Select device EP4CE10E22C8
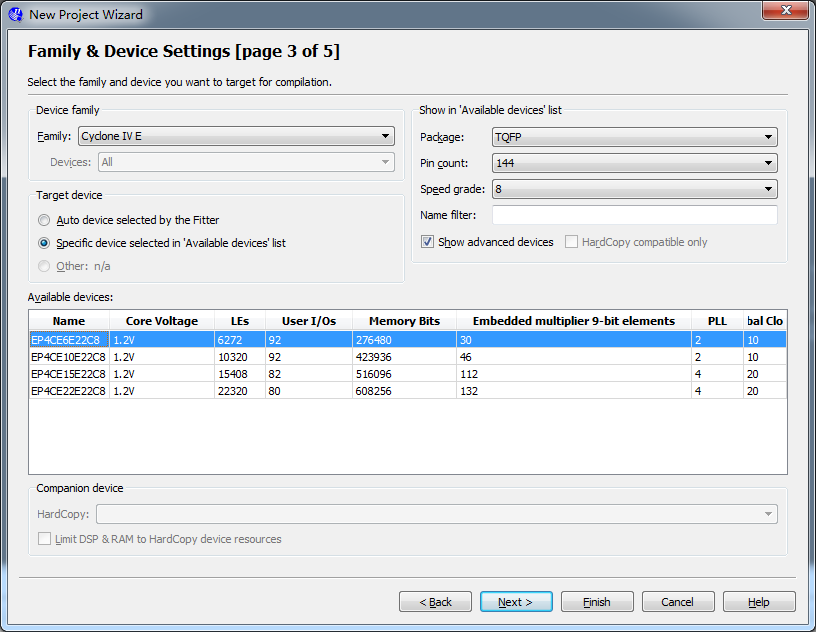This screenshot has height=632, width=816. coord(69,357)
